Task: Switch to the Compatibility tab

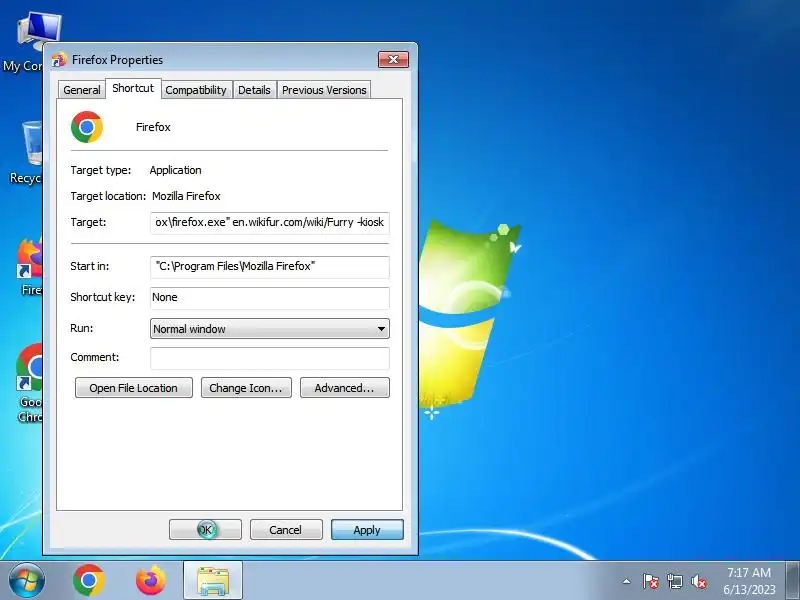Action: (x=196, y=90)
